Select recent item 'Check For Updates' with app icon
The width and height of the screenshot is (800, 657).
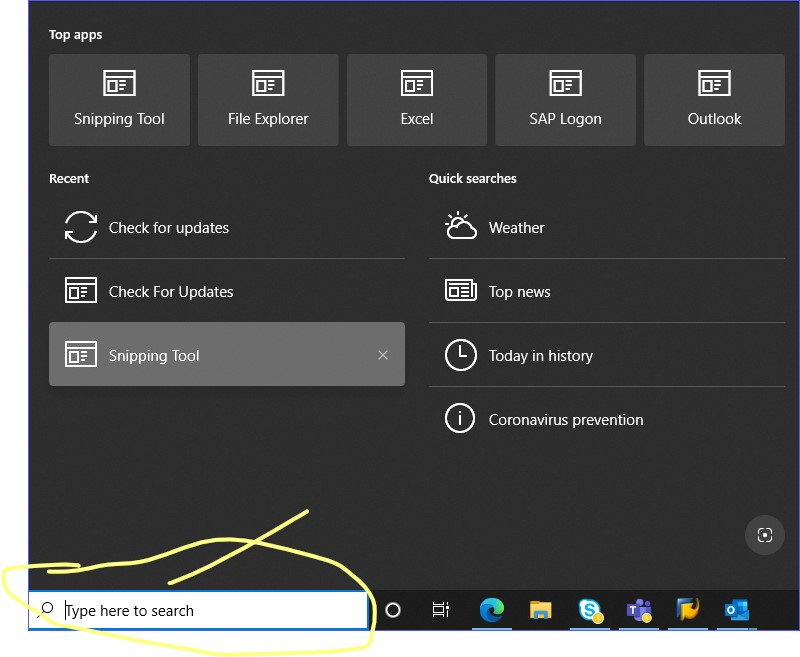tap(227, 291)
